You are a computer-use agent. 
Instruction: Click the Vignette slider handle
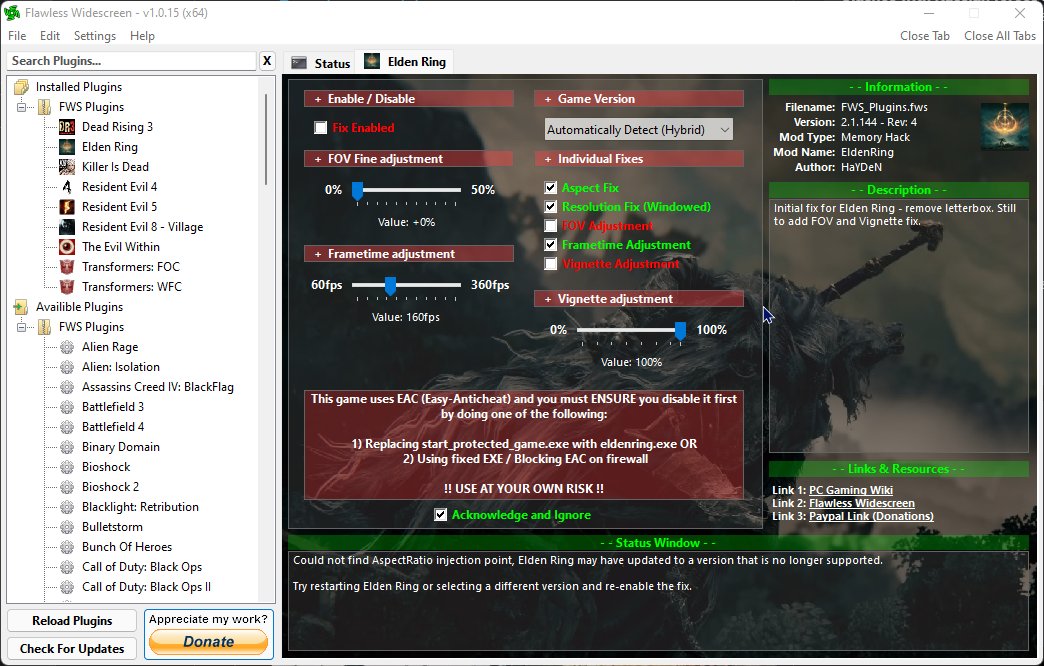click(680, 331)
